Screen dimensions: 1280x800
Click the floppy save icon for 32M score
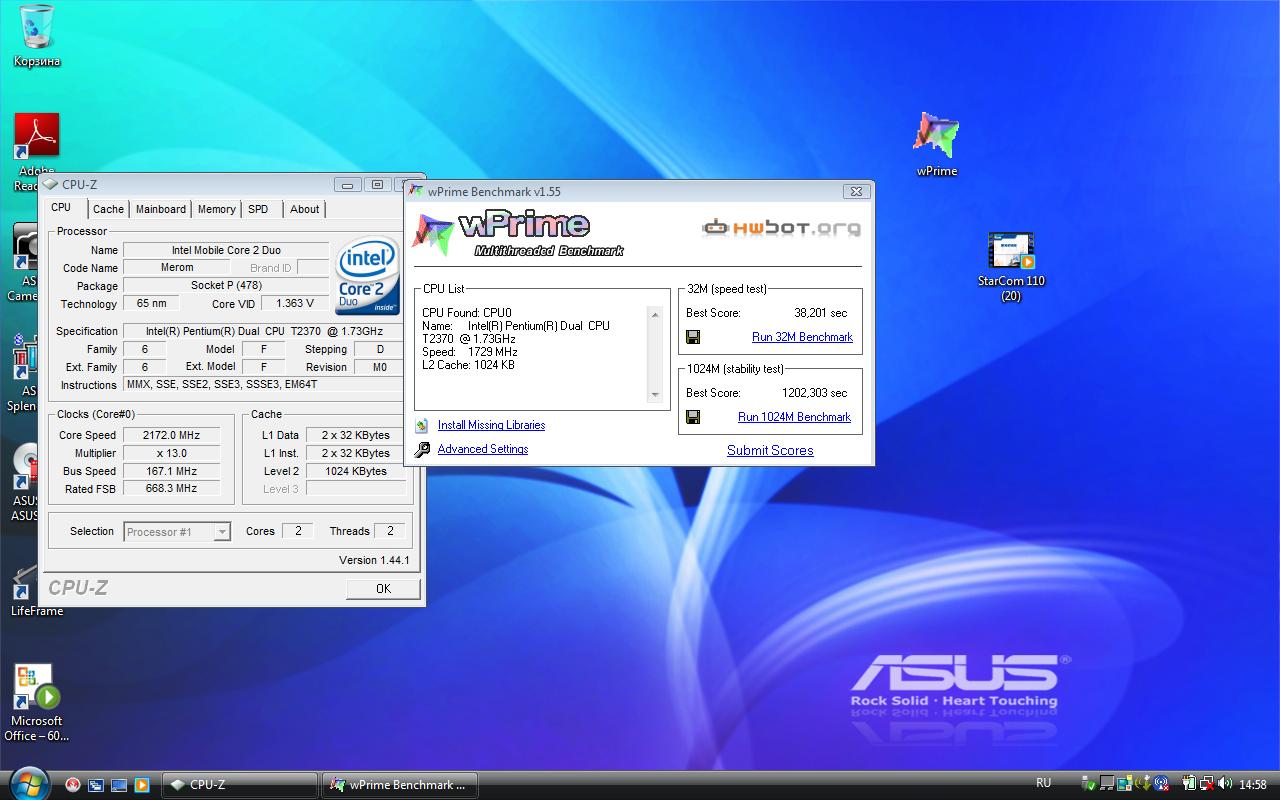tap(693, 337)
